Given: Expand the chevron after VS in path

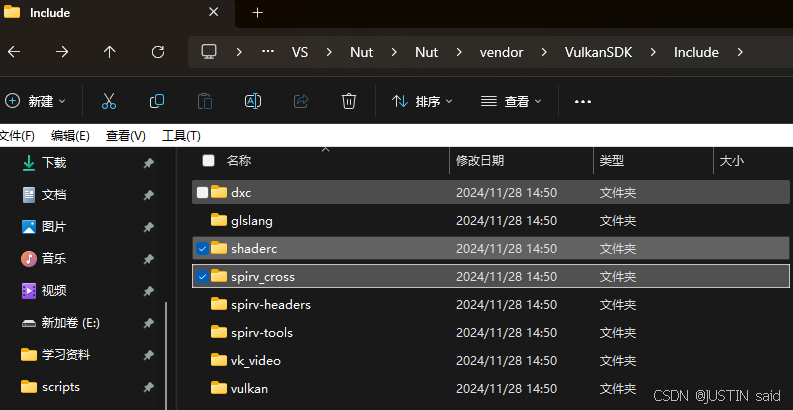Looking at the screenshot, I should coord(329,52).
